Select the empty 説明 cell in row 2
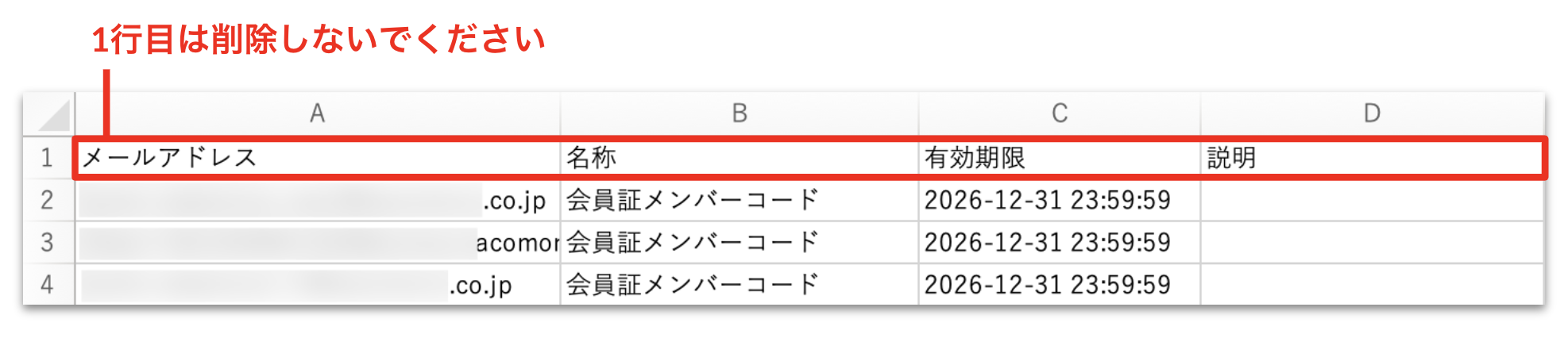 pyautogui.click(x=1372, y=200)
